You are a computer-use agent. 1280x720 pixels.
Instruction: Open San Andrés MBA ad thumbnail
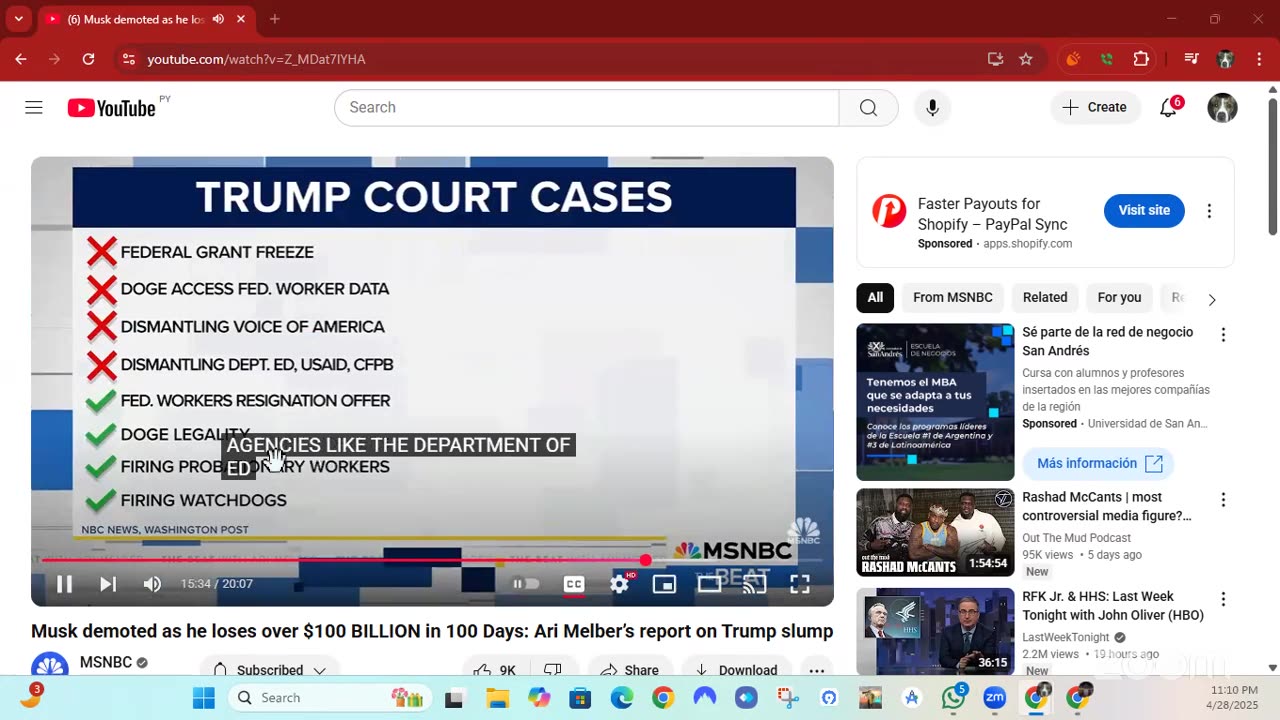click(x=935, y=402)
